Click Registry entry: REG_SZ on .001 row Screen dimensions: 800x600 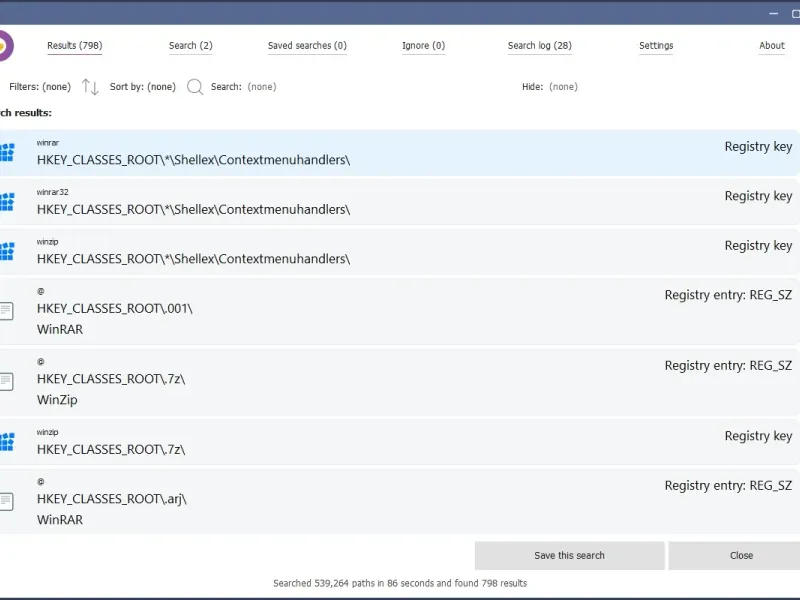click(x=728, y=295)
